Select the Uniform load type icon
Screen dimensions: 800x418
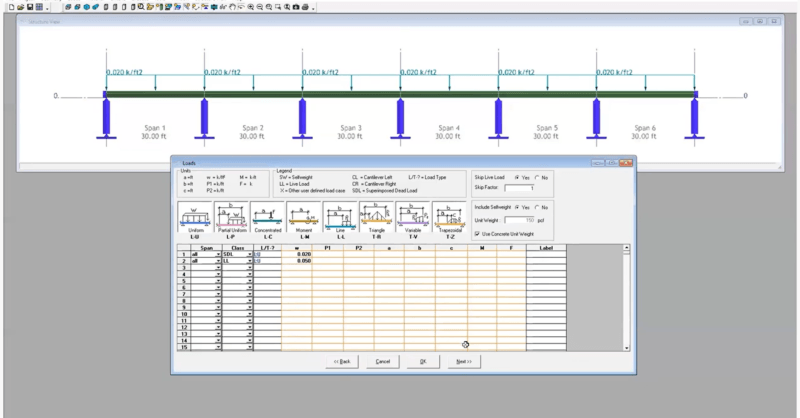195,218
